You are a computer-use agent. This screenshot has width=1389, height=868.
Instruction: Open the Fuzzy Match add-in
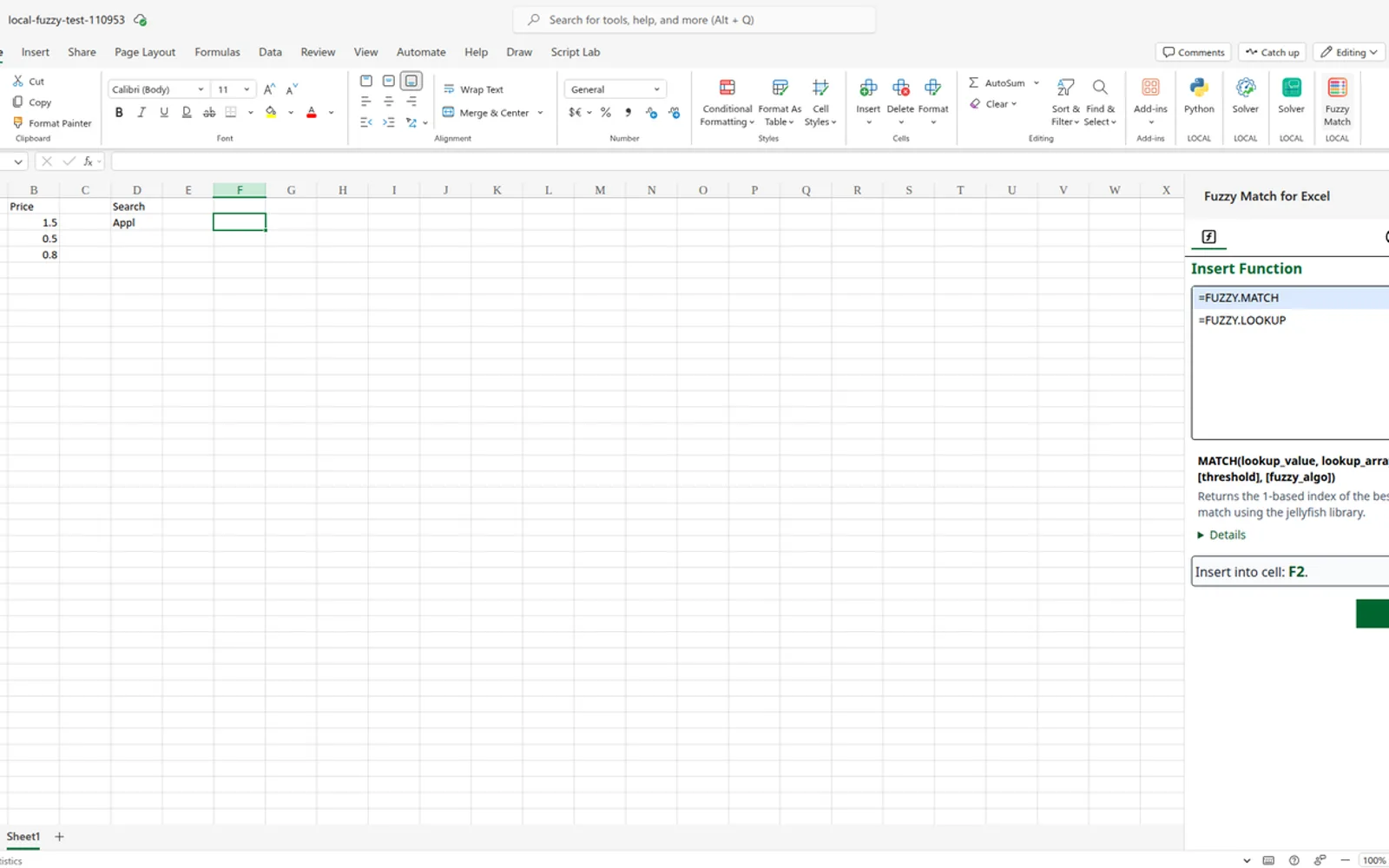(1337, 102)
